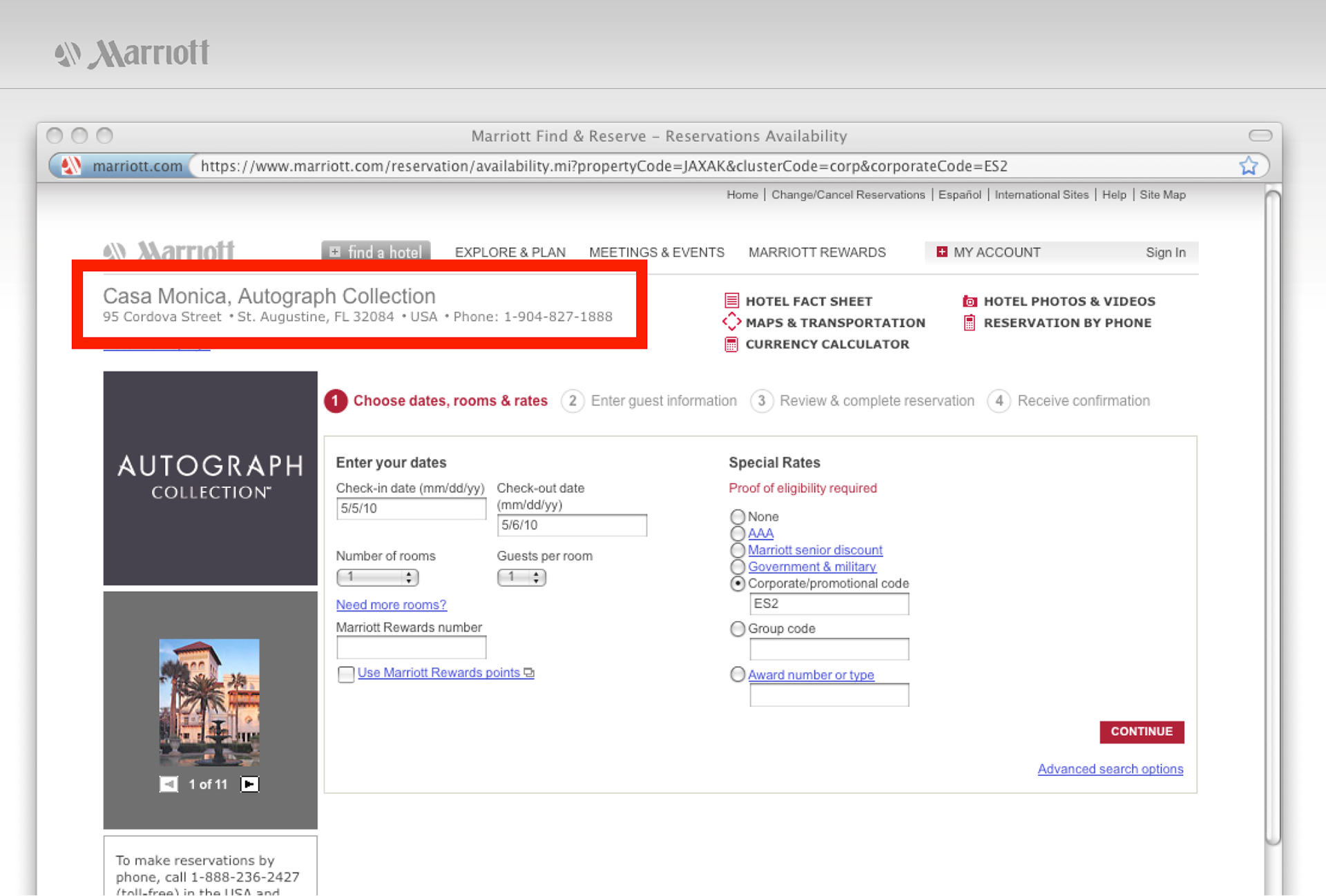Select the None special rate option
The image size is (1326, 896).
click(738, 516)
